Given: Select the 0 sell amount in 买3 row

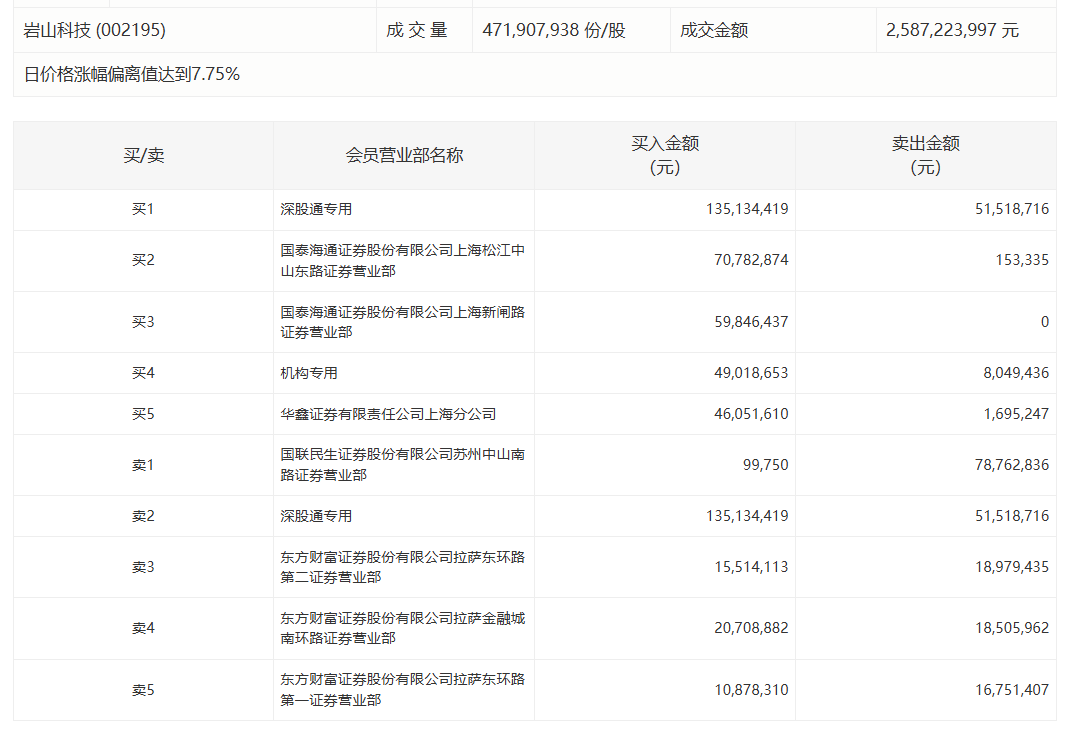Looking at the screenshot, I should [1045, 322].
